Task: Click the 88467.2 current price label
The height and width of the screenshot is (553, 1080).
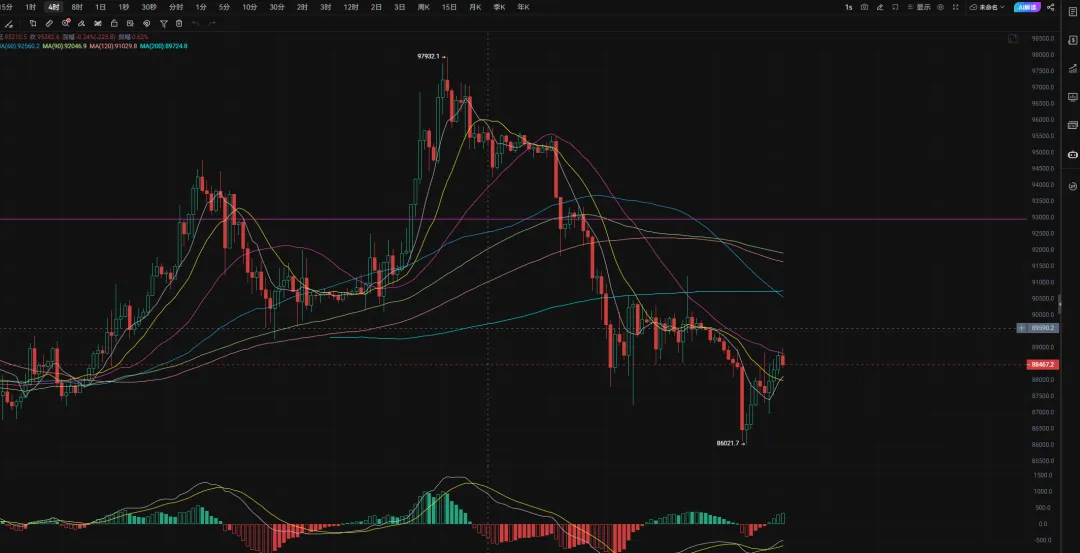Action: [x=1043, y=365]
